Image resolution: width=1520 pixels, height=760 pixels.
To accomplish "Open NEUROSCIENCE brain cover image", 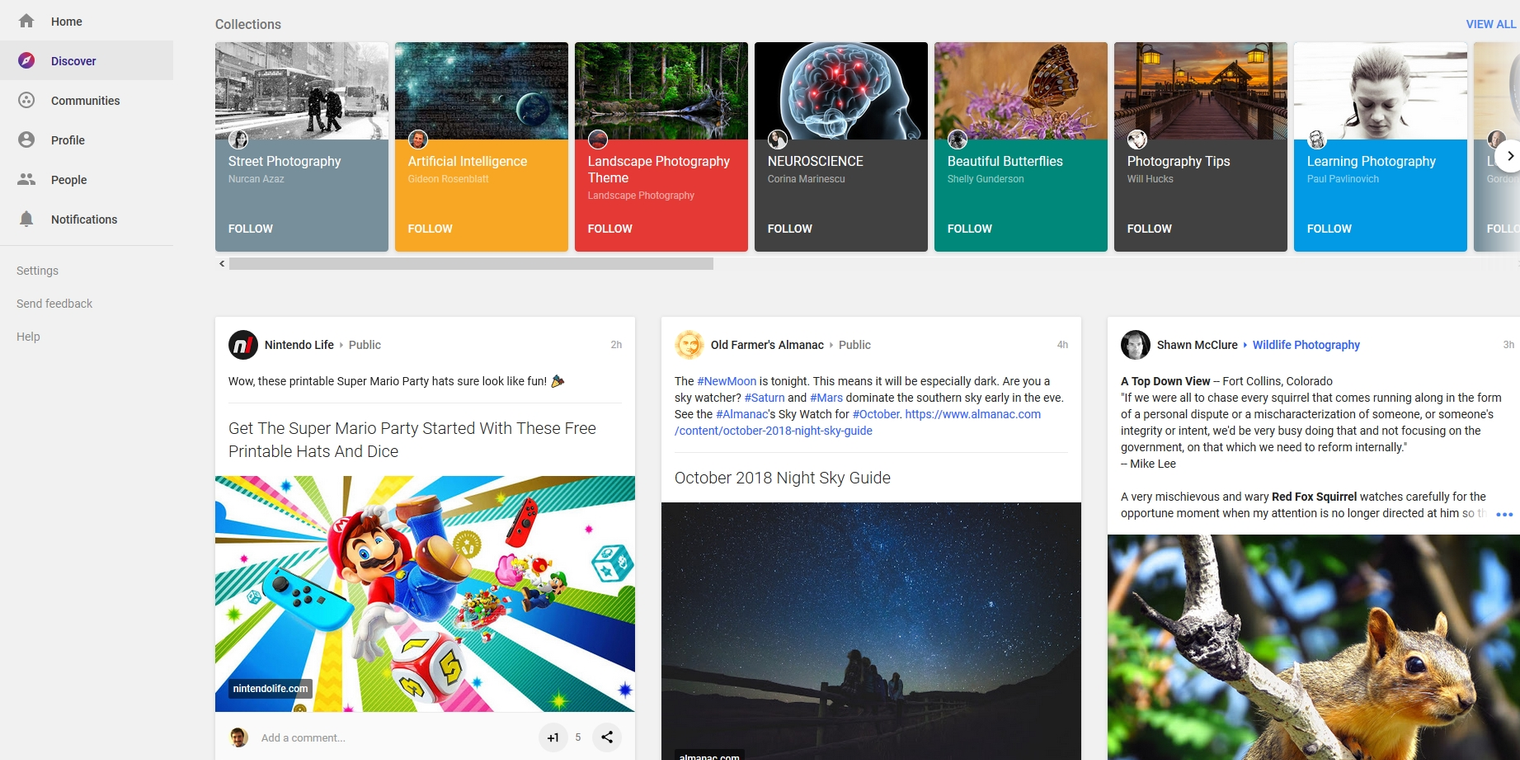I will (x=841, y=91).
